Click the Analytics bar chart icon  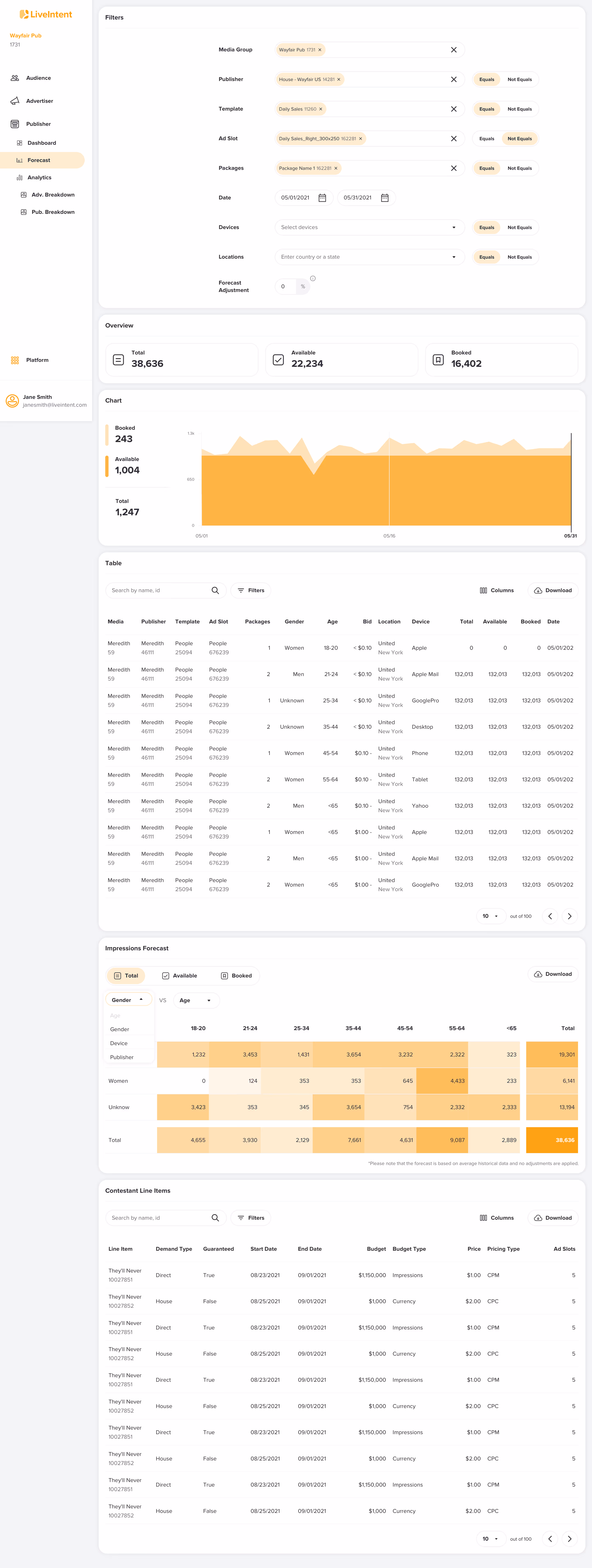pos(20,178)
